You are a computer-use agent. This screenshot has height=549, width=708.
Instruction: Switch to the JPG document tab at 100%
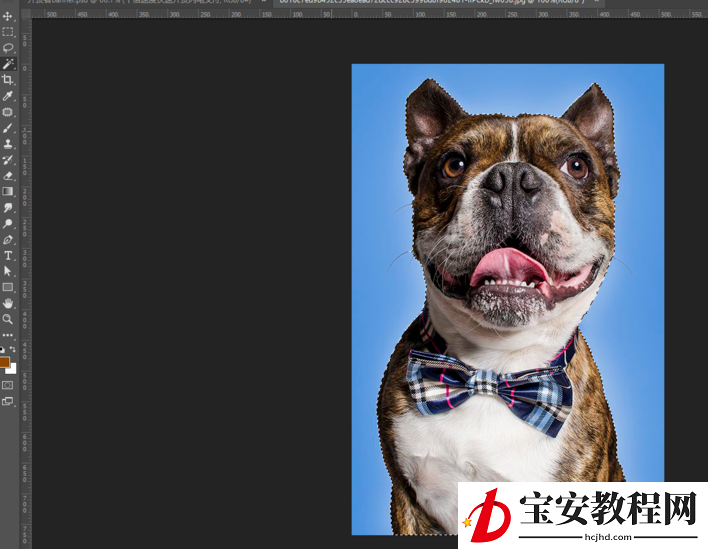(436, 1)
